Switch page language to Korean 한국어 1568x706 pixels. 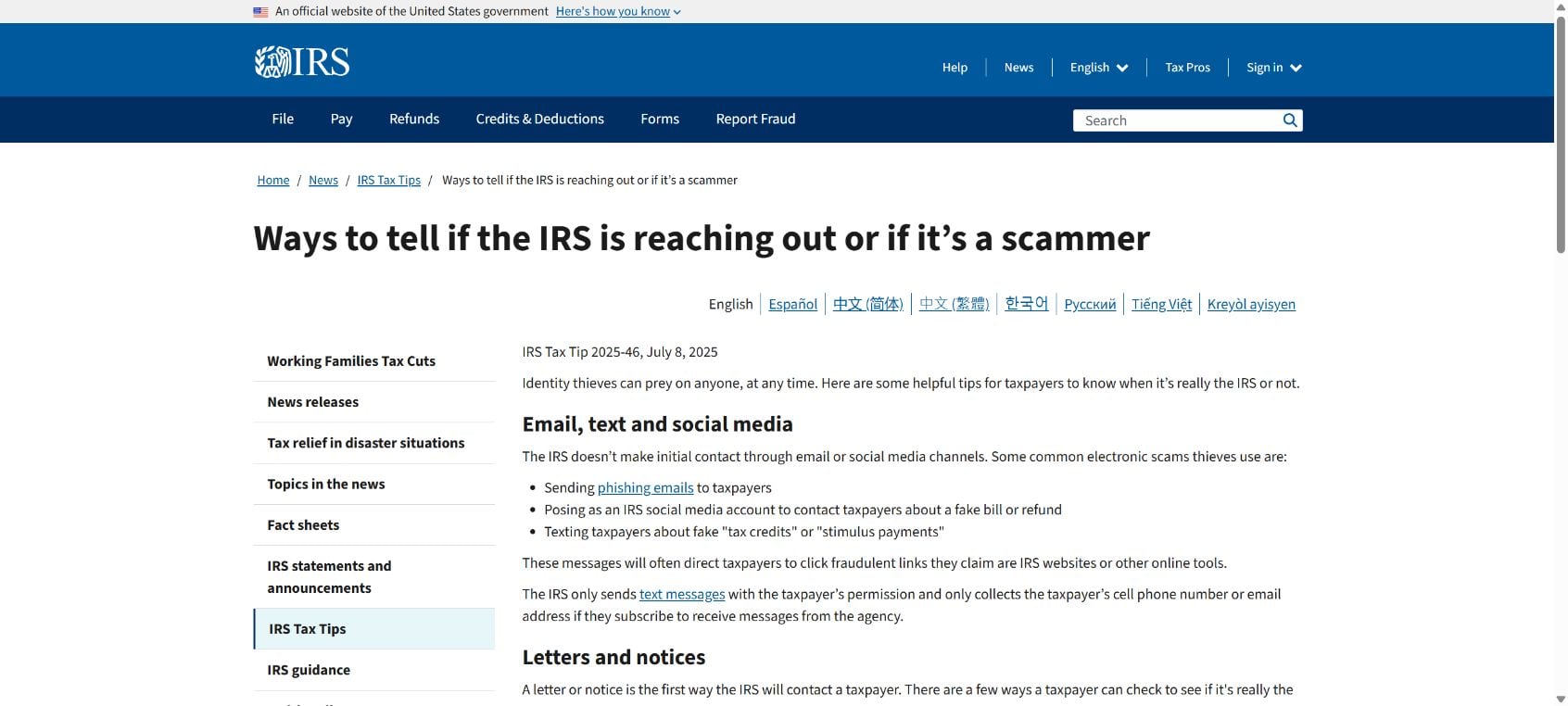click(1027, 304)
